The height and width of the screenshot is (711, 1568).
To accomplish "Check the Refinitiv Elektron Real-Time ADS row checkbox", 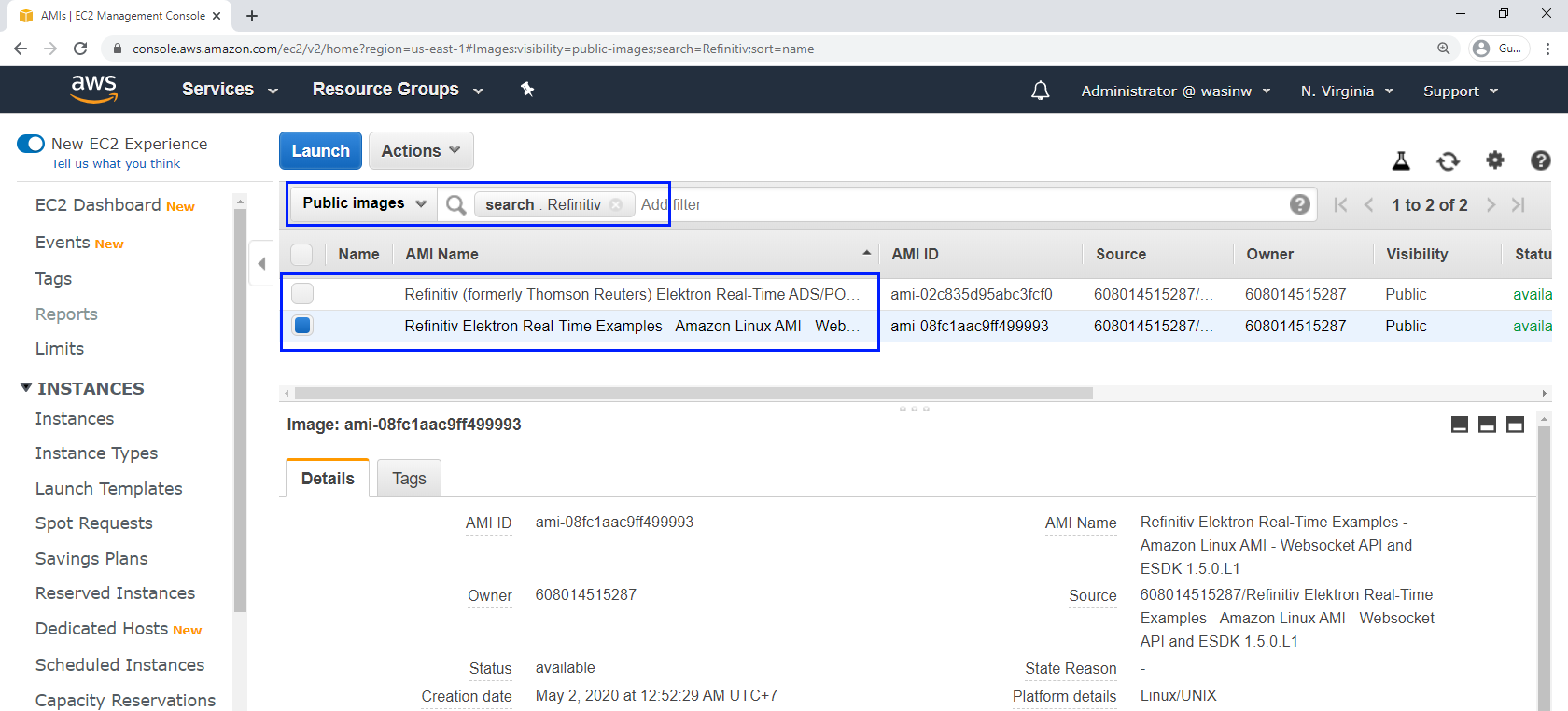I will tap(302, 294).
